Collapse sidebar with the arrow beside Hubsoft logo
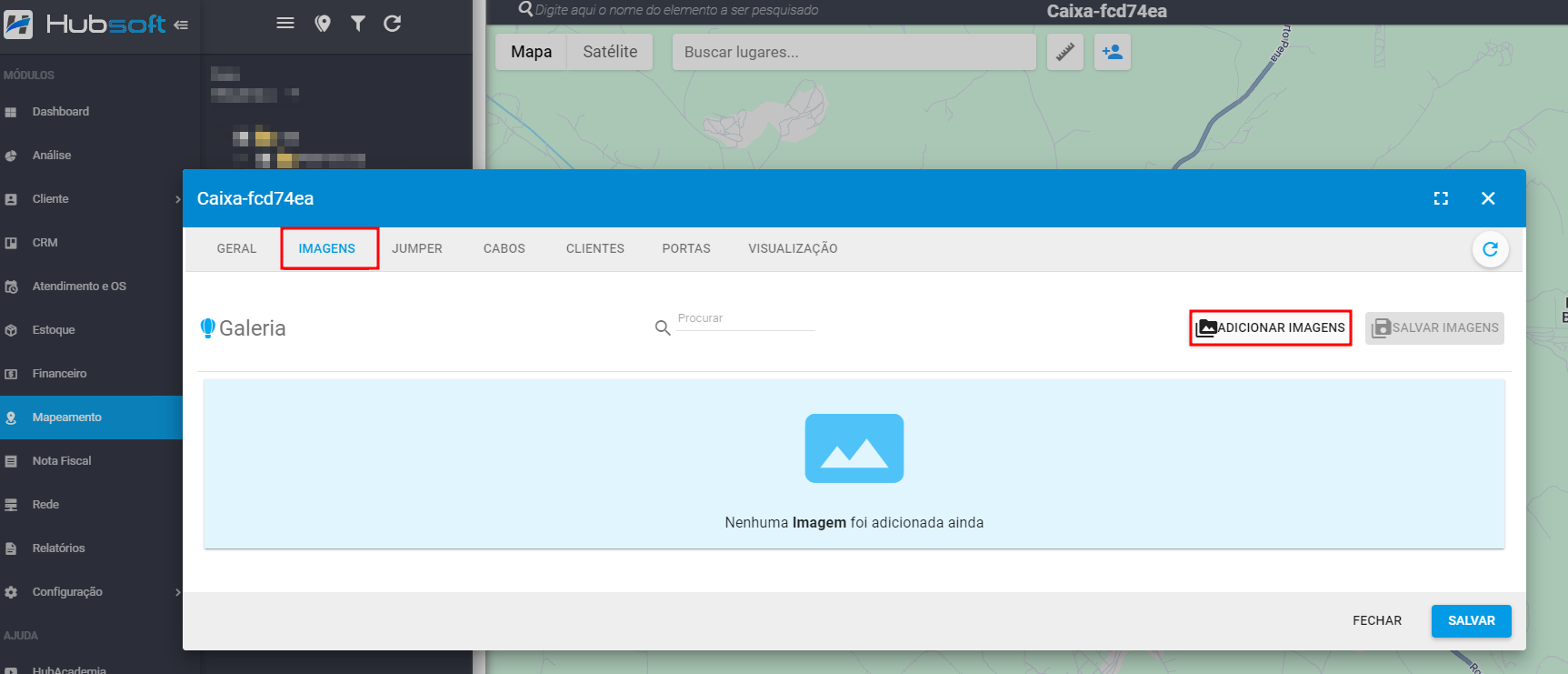Screen dimensions: 1568x674 tap(181, 25)
